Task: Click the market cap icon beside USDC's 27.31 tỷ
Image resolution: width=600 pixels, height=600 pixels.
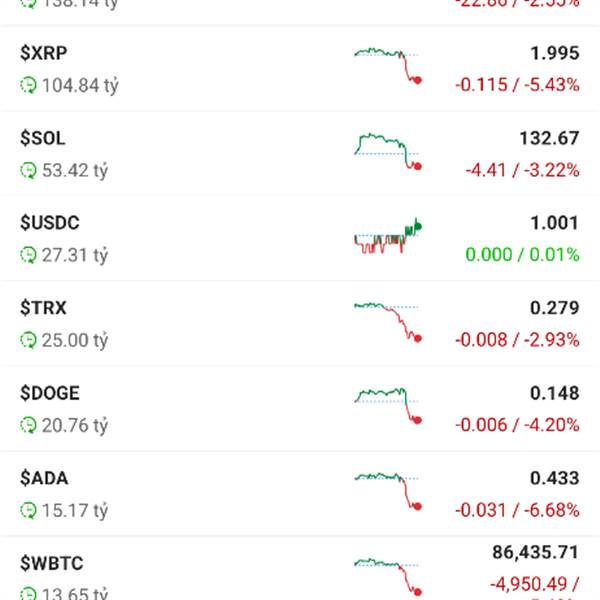Action: click(28, 256)
